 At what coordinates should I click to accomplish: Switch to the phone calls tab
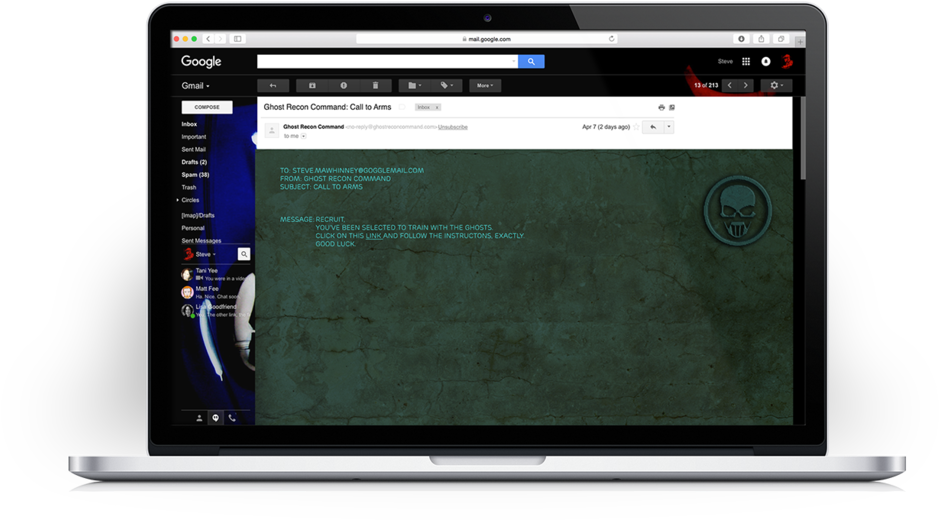(x=232, y=418)
